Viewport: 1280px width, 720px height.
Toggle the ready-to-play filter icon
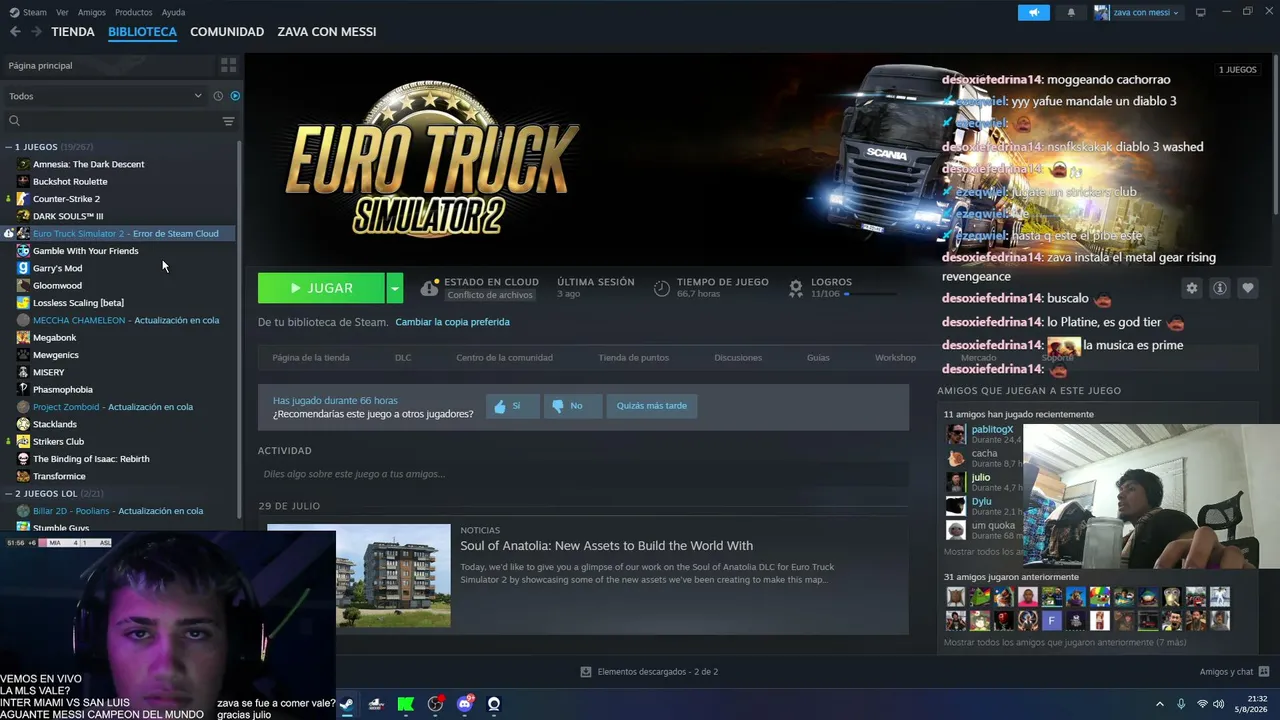point(236,96)
